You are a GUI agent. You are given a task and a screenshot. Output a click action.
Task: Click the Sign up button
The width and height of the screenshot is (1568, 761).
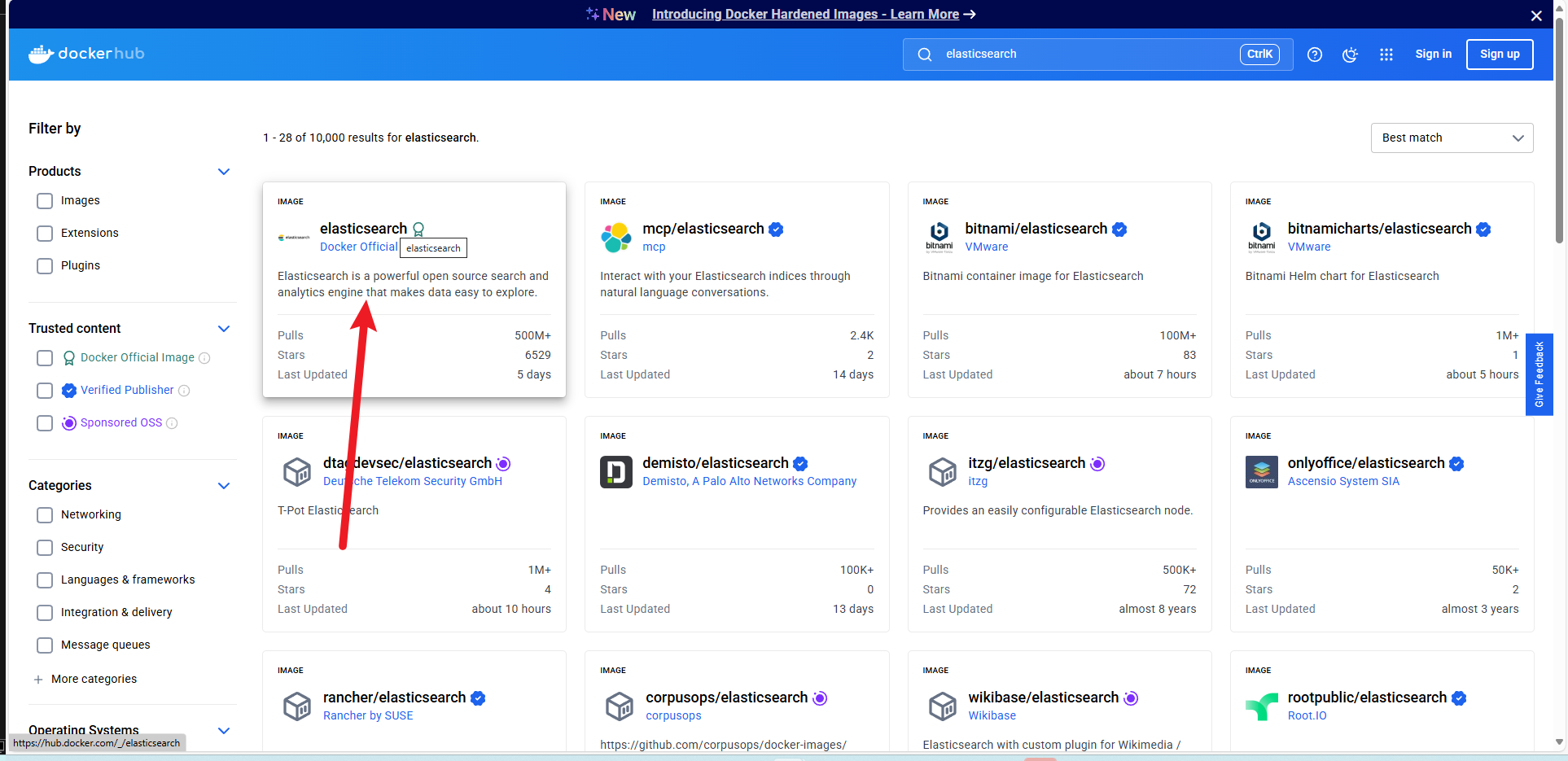(1500, 54)
